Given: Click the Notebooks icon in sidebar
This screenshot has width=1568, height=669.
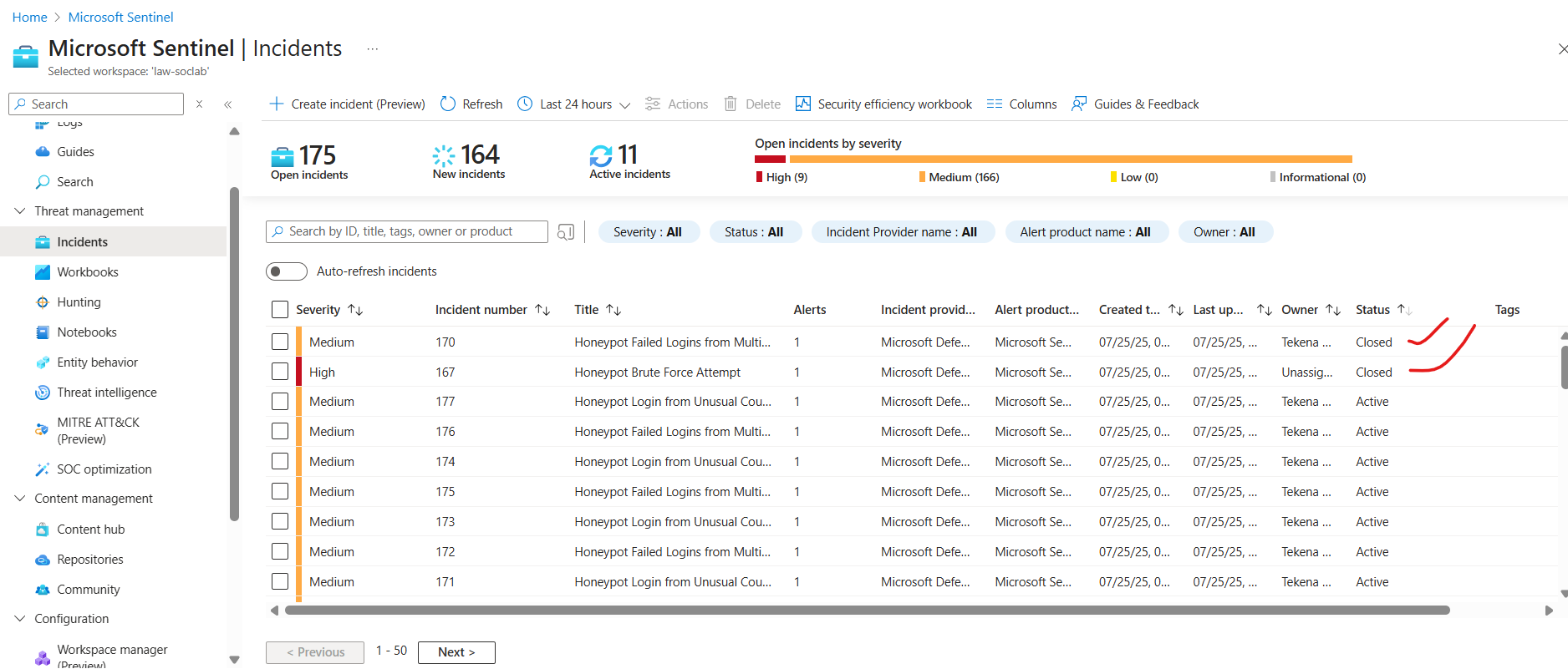Looking at the screenshot, I should [x=43, y=332].
